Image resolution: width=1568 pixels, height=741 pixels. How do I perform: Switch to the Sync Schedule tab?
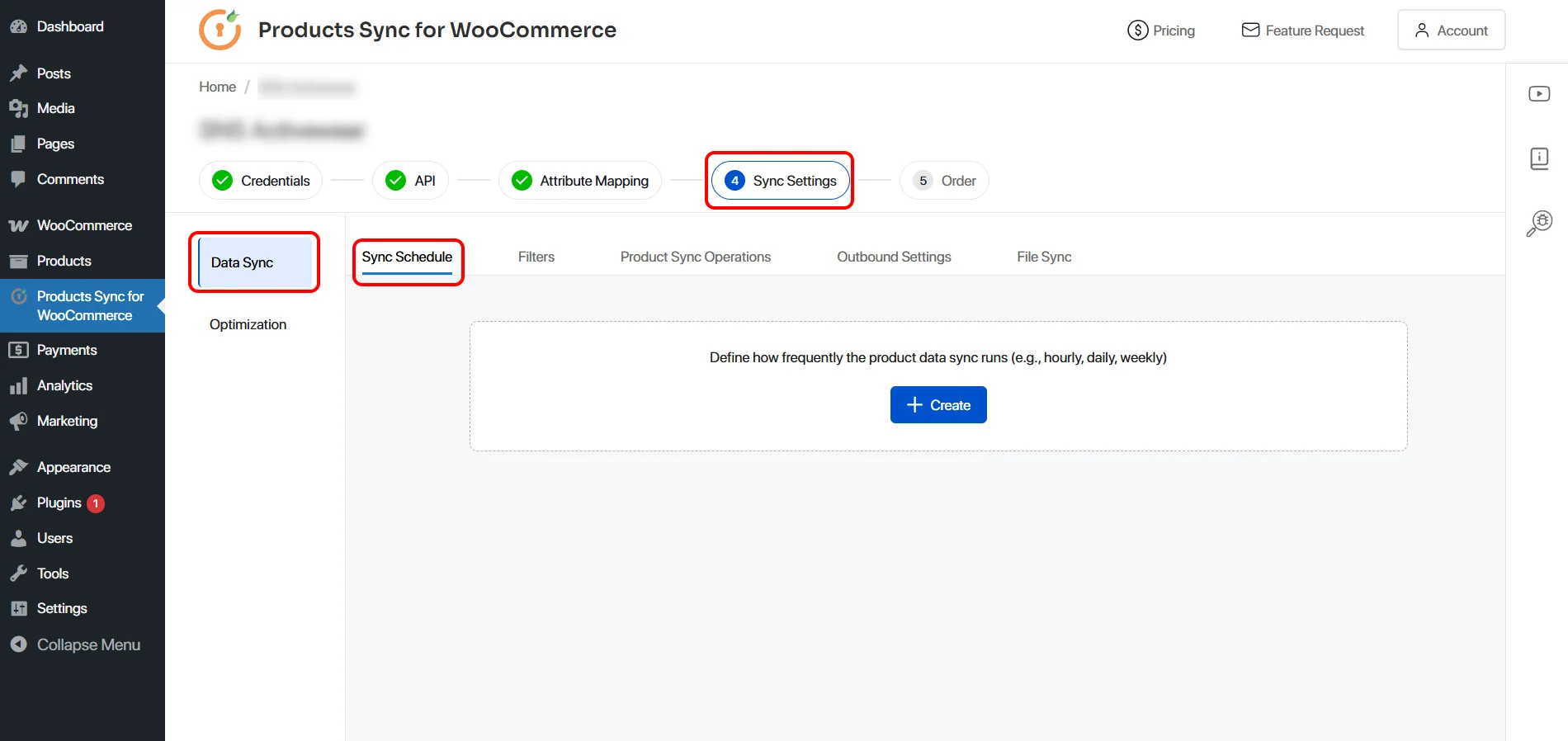[407, 257]
